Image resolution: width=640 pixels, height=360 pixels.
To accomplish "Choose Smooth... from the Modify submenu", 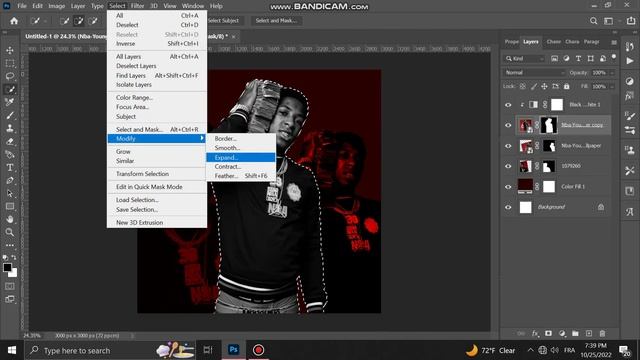I will (x=240, y=148).
